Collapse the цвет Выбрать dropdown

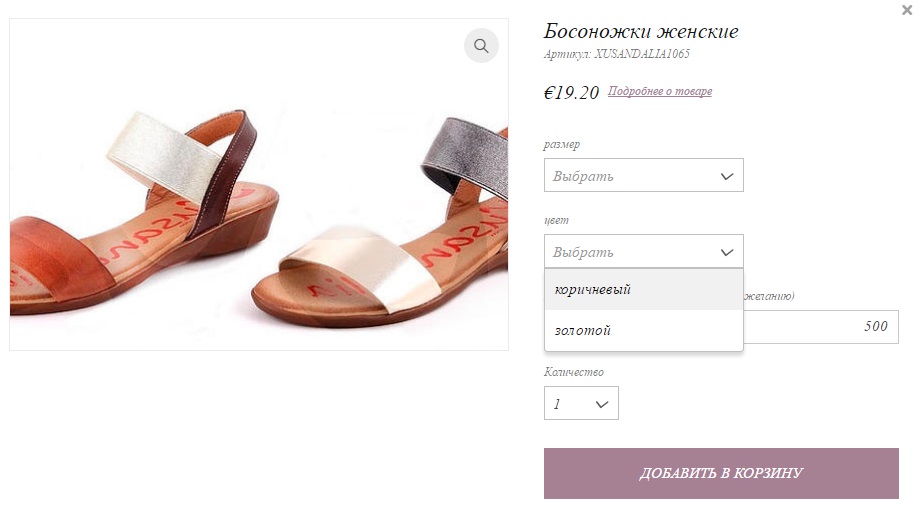(643, 251)
